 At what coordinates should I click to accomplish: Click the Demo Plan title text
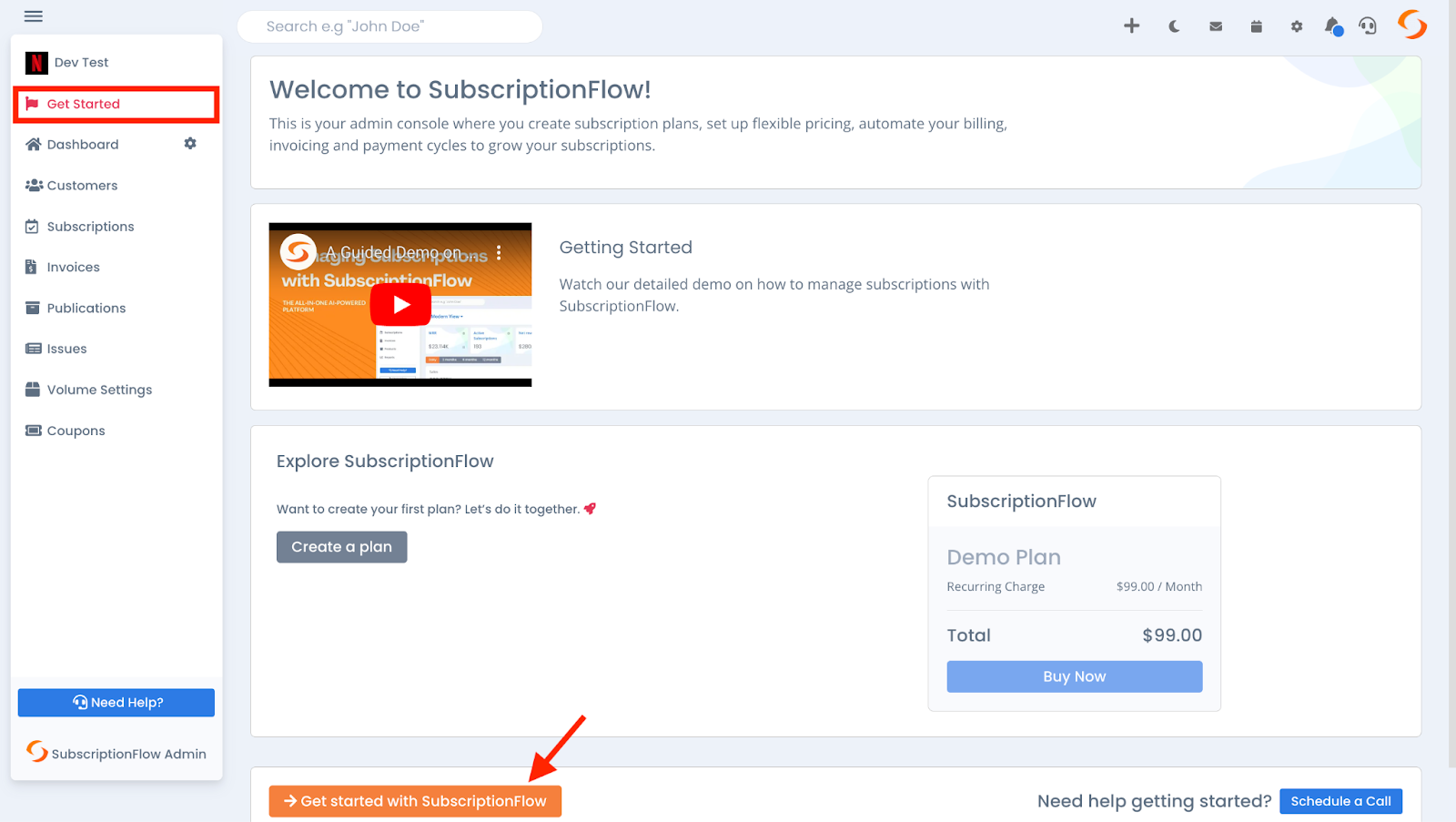click(1004, 557)
